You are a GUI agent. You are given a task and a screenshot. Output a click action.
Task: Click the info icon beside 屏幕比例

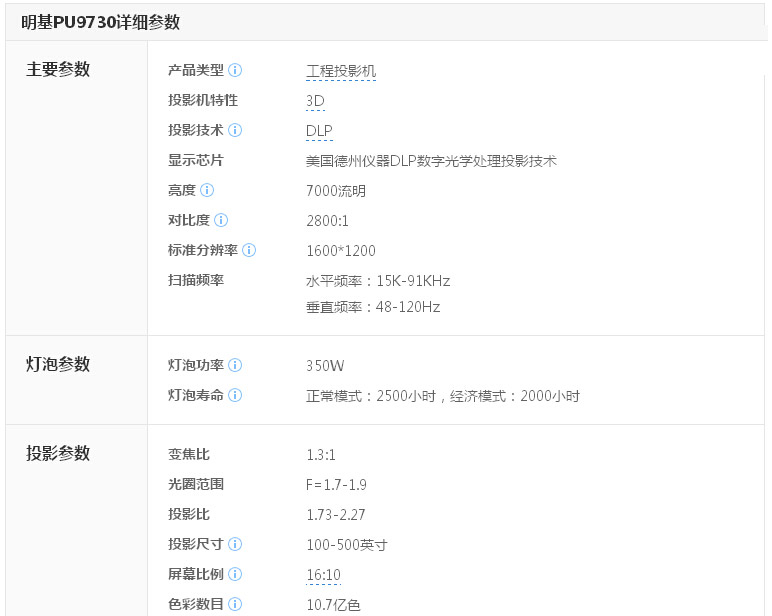pos(235,574)
